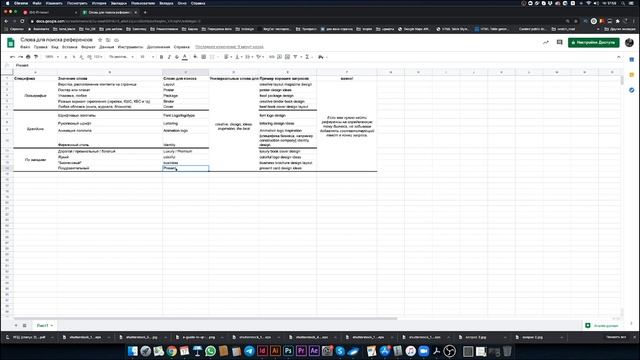Click the green share access button
Screen dimensions: 640x360
tap(593, 42)
